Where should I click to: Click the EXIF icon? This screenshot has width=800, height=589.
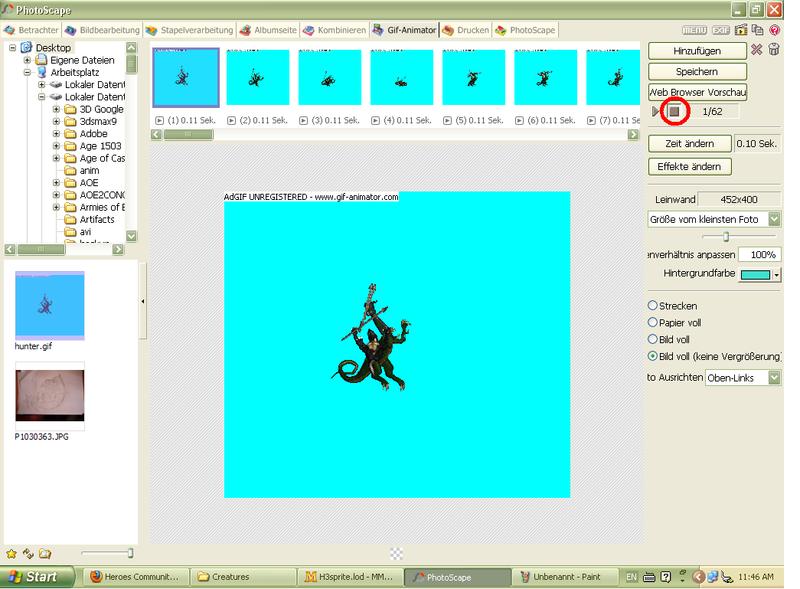click(x=720, y=30)
